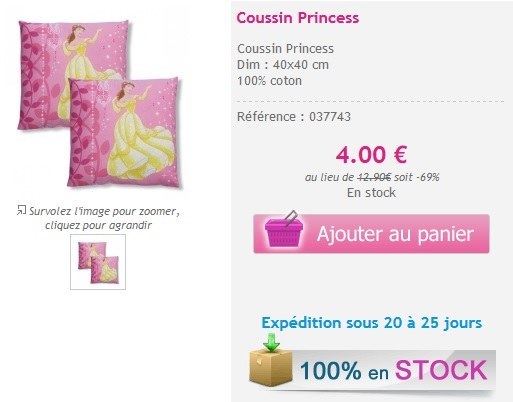Click the 4.00 € price
513x402 pixels.
pos(371,155)
